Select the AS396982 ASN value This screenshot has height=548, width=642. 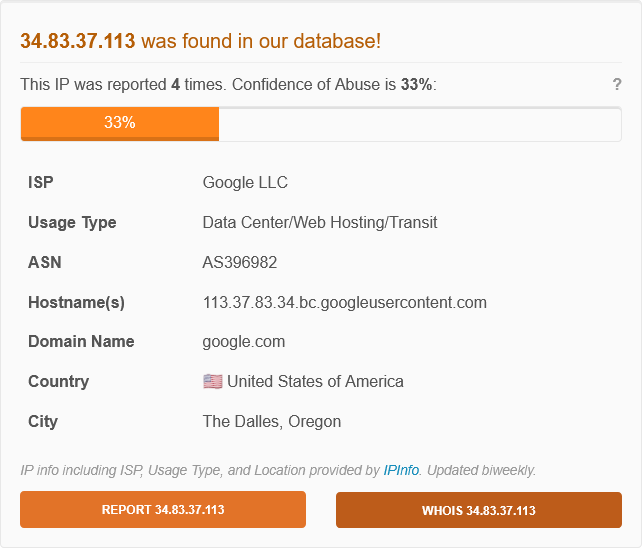240,262
